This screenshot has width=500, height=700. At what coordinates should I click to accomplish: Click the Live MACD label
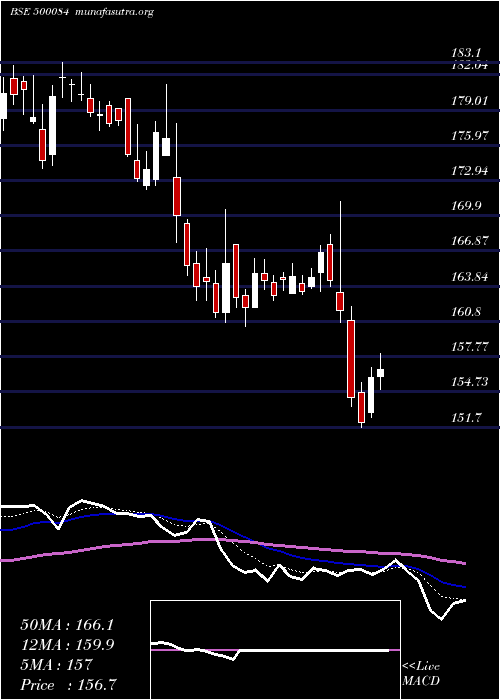click(x=421, y=674)
